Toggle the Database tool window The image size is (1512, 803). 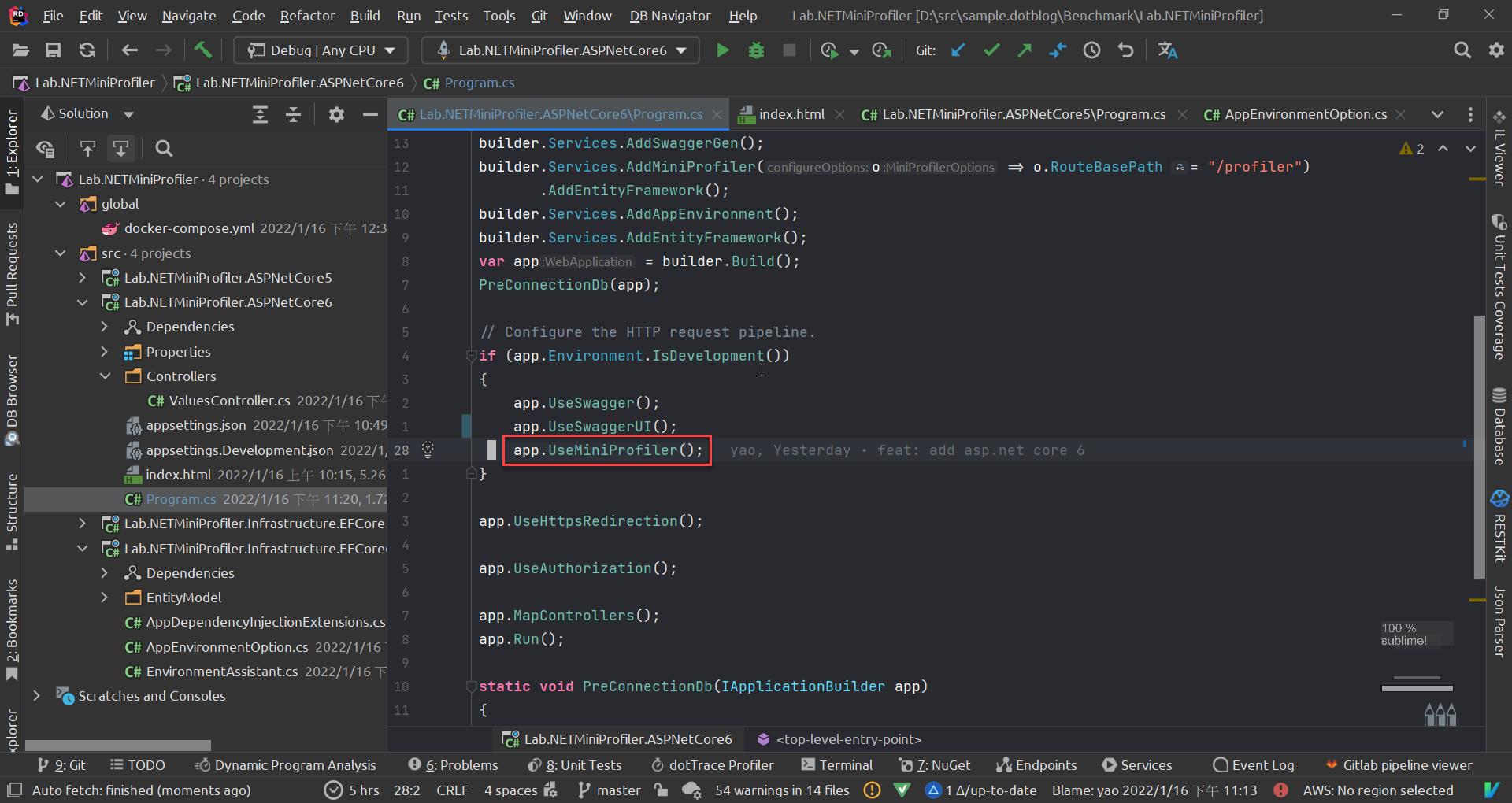(1499, 426)
